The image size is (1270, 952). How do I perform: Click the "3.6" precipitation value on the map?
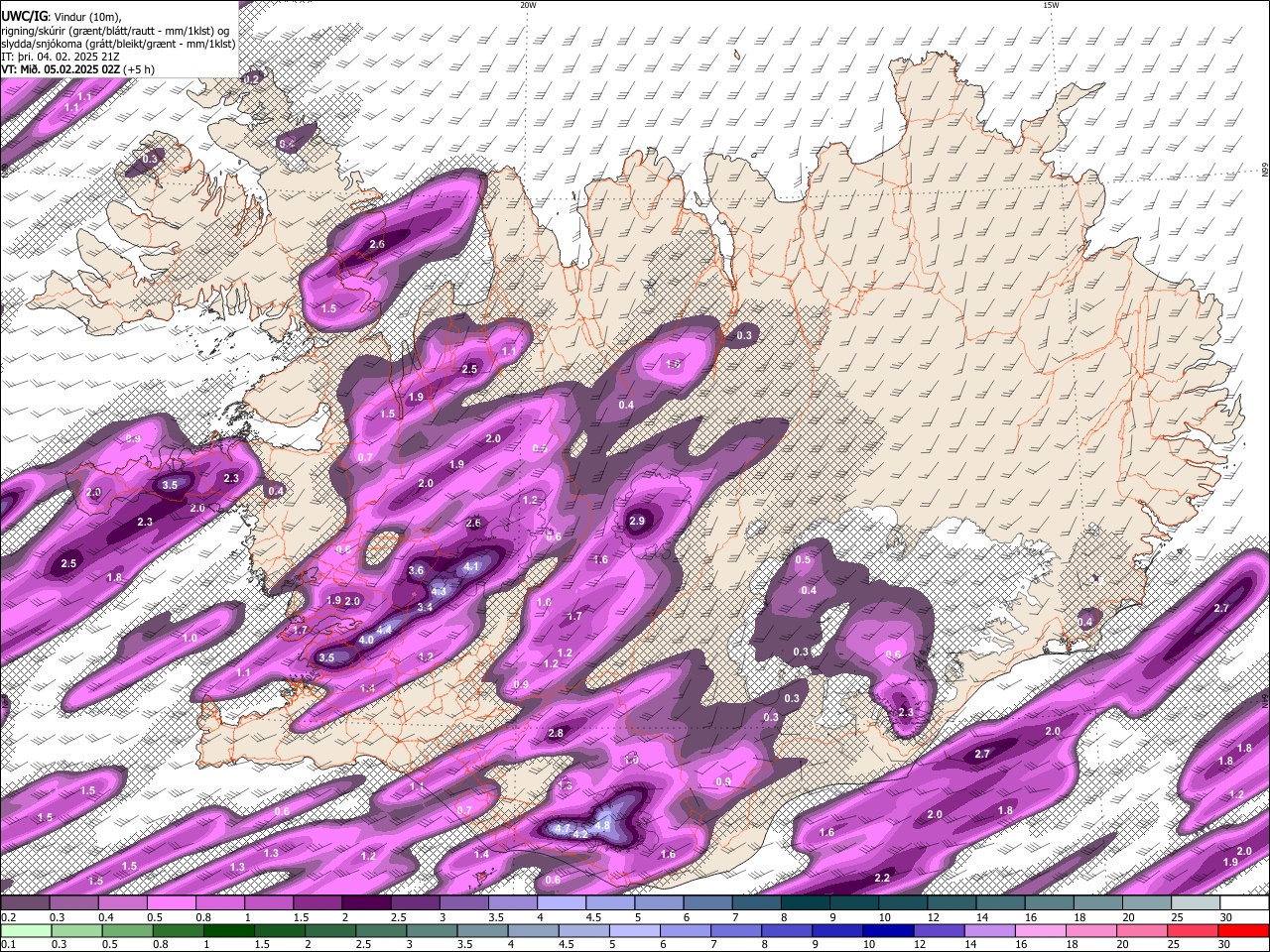[416, 570]
